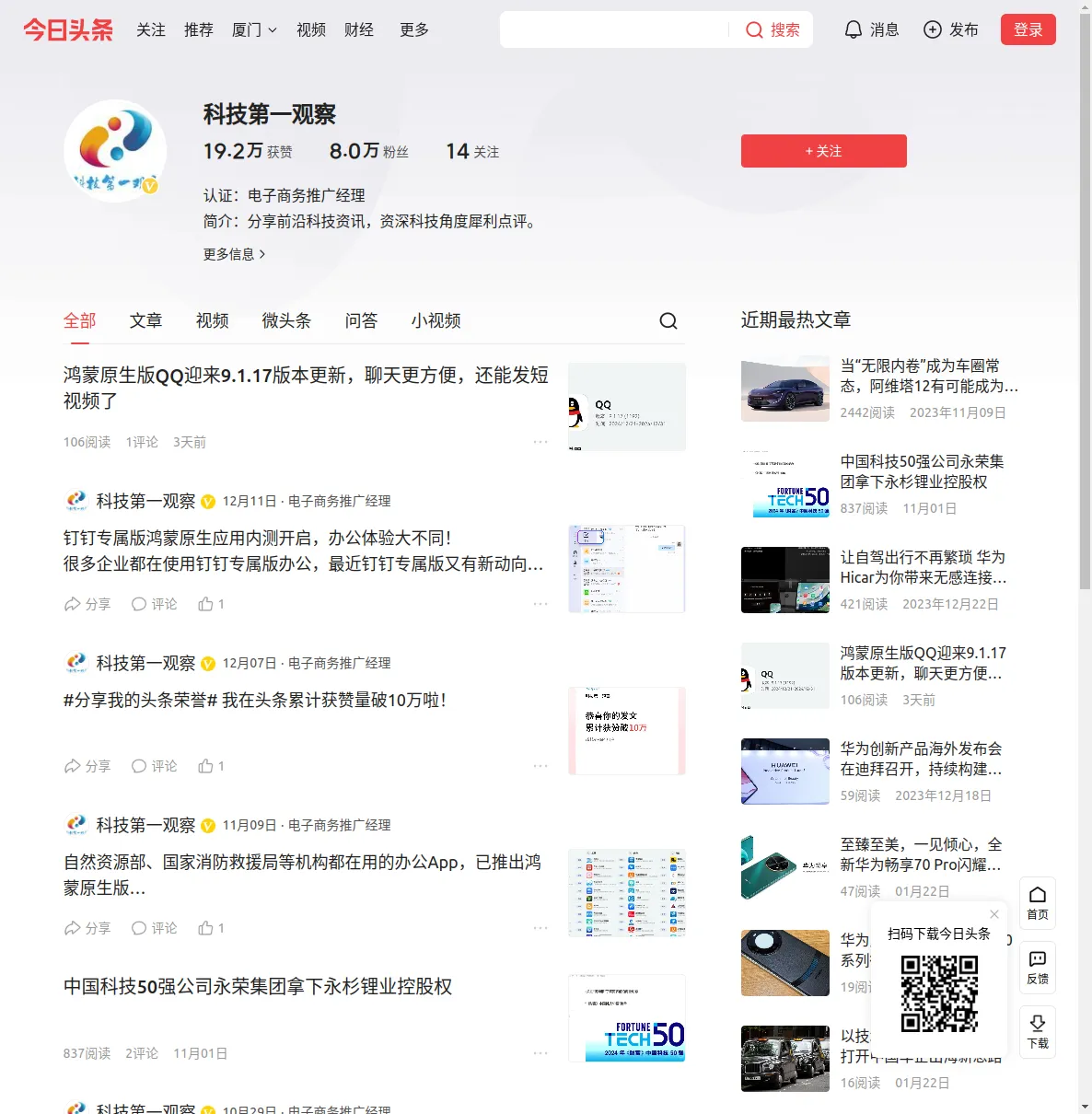Click the 2评论 count on 中国科技50强 post
Screen dimensions: 1092x1114
click(x=142, y=1053)
